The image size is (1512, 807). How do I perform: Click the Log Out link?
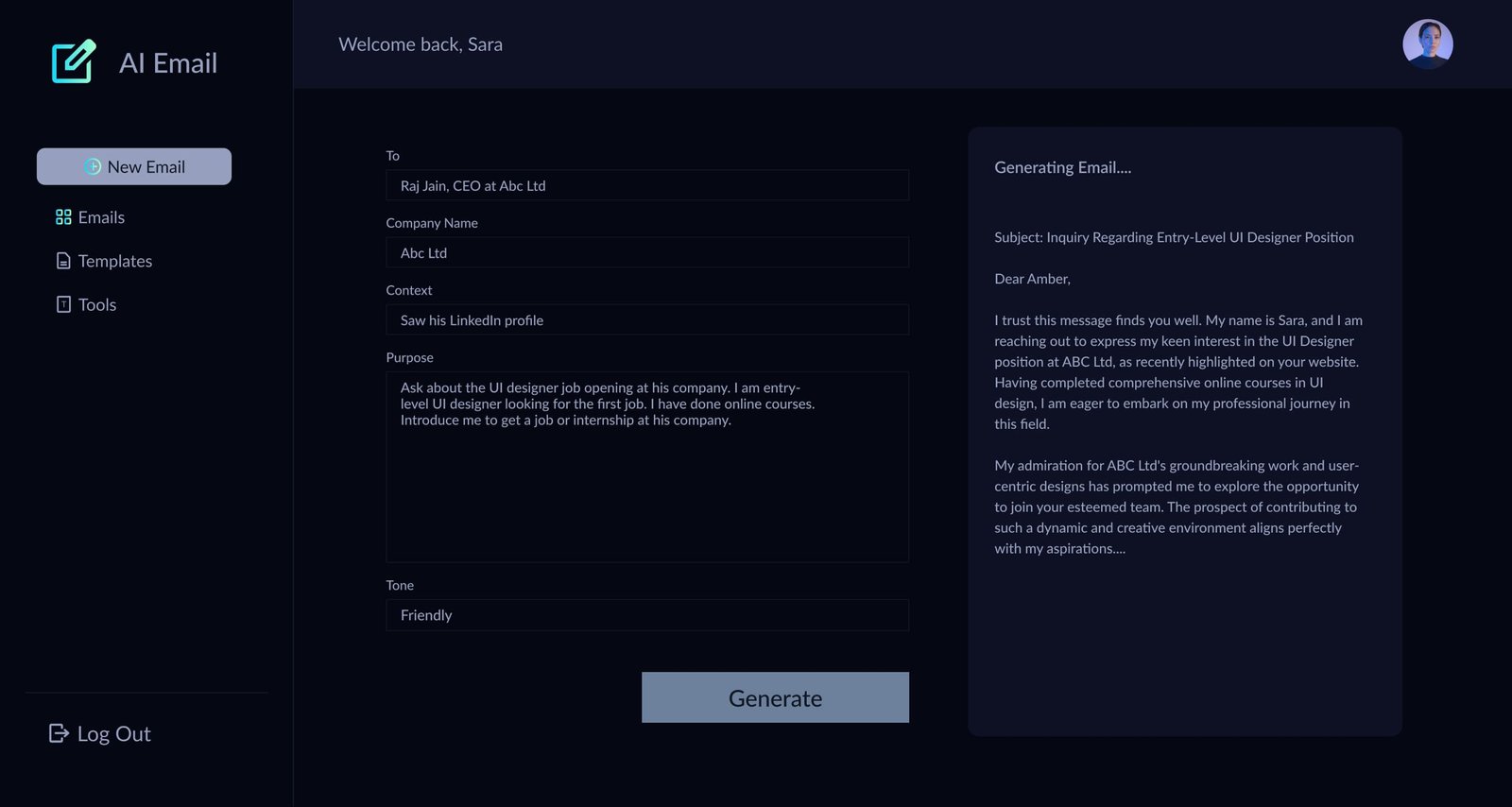113,734
